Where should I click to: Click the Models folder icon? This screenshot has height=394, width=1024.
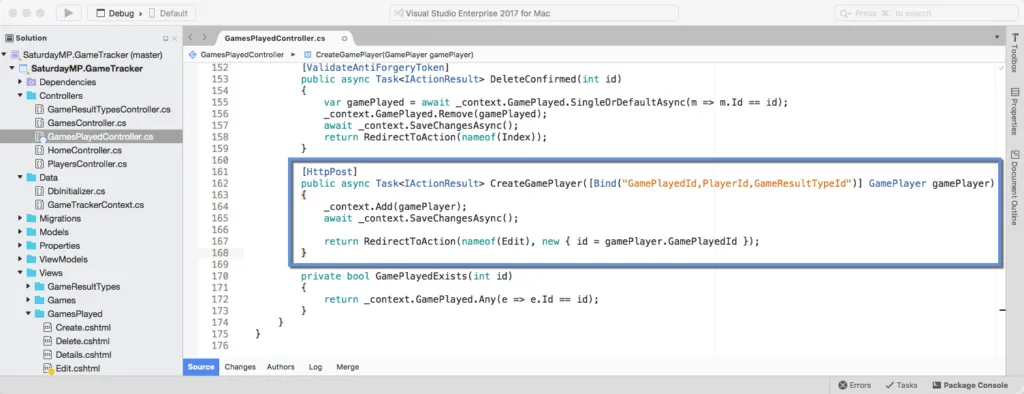point(31,232)
